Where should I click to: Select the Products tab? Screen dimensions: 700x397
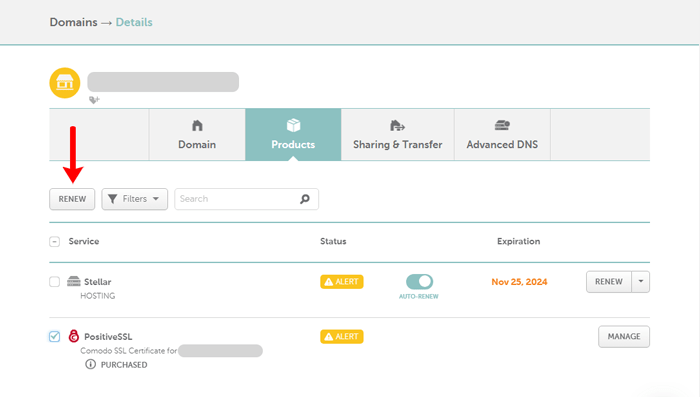pyautogui.click(x=293, y=134)
